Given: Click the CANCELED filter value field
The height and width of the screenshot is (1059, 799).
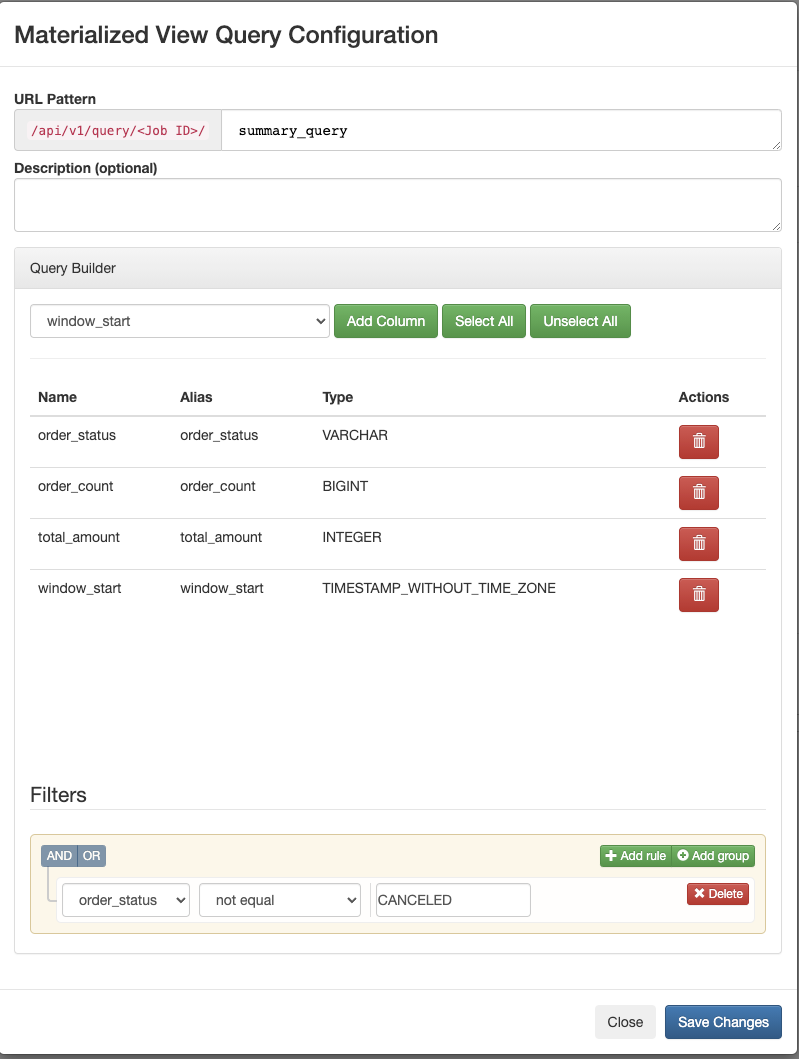Looking at the screenshot, I should coord(452,900).
